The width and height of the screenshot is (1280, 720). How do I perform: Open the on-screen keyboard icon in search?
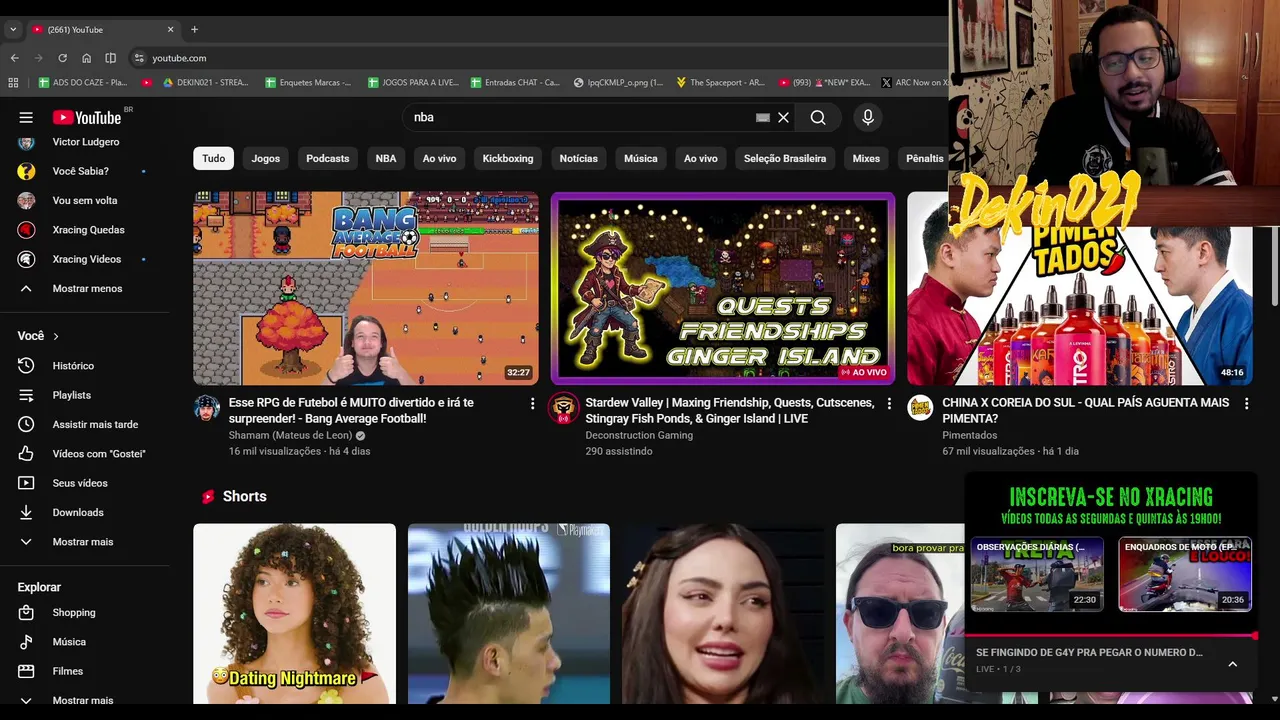click(x=763, y=117)
